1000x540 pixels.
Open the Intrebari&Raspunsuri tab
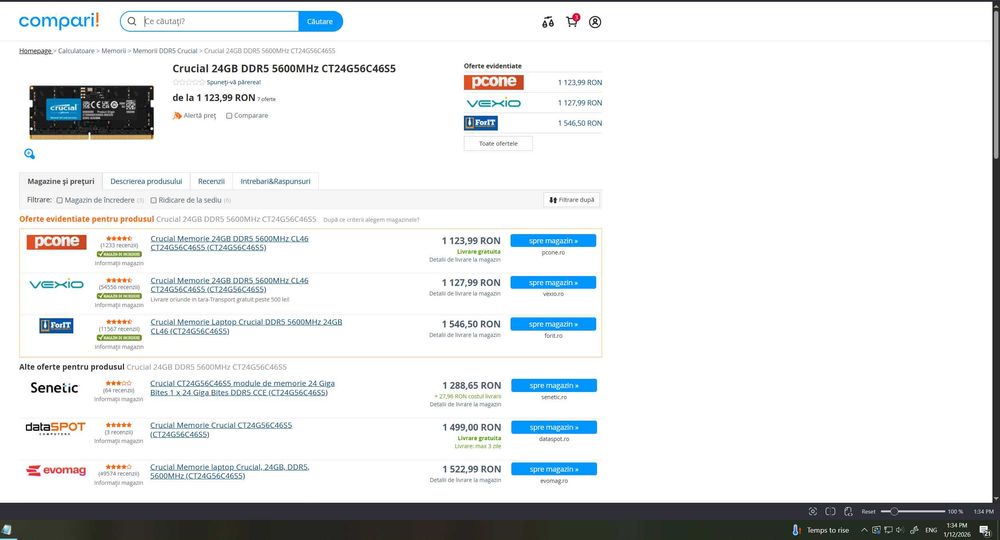point(276,181)
